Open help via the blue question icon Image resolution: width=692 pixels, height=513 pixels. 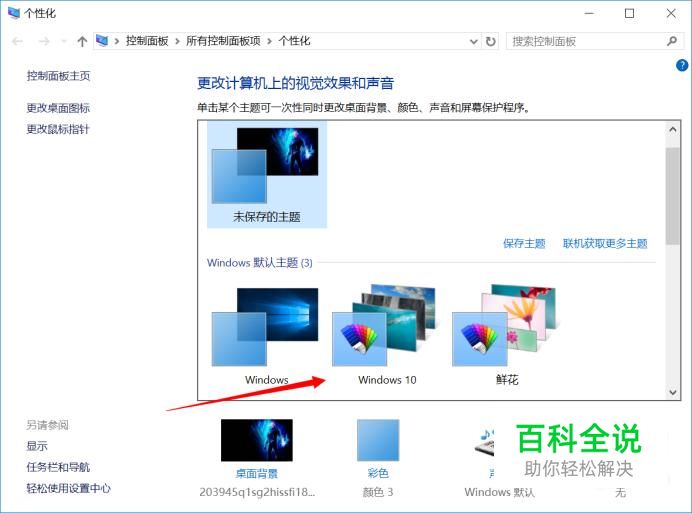(x=682, y=65)
